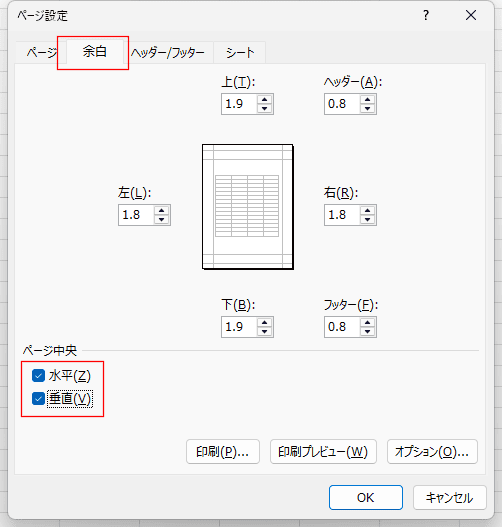Confirm settings with the OK button
This screenshot has width=502, height=527.
[x=366, y=497]
